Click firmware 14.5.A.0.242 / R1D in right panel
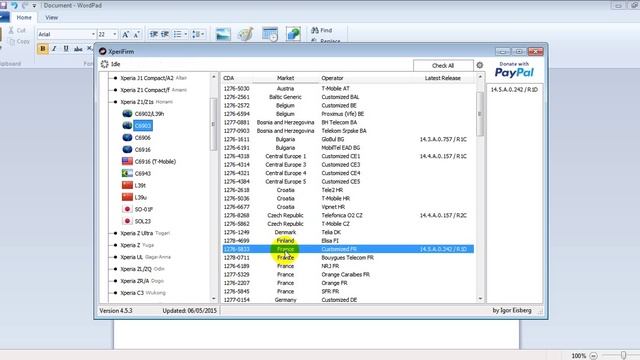The image size is (640, 360). (514, 89)
